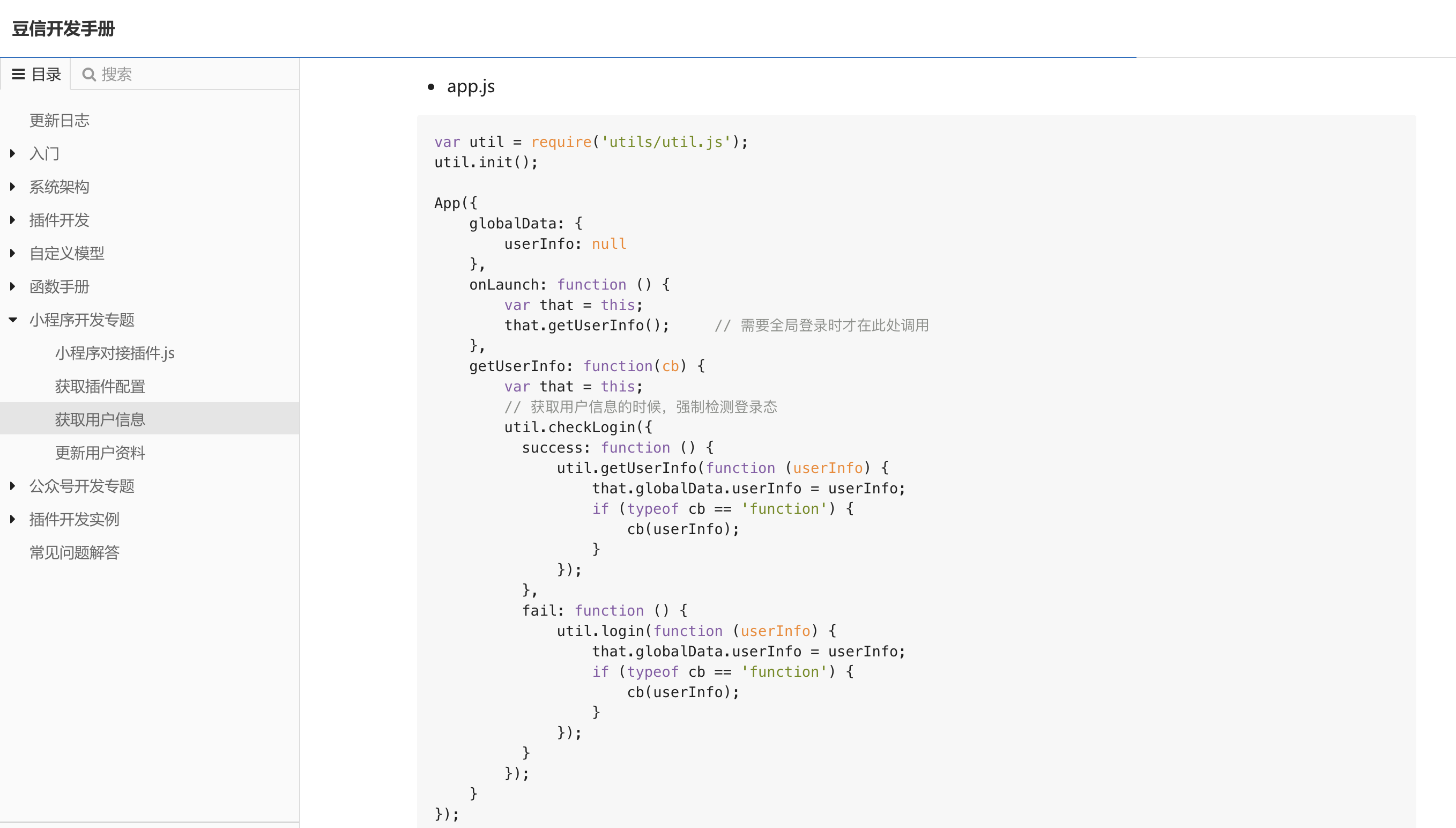Expand the 函数手册 section arrow
The width and height of the screenshot is (1456, 828).
pos(12,286)
